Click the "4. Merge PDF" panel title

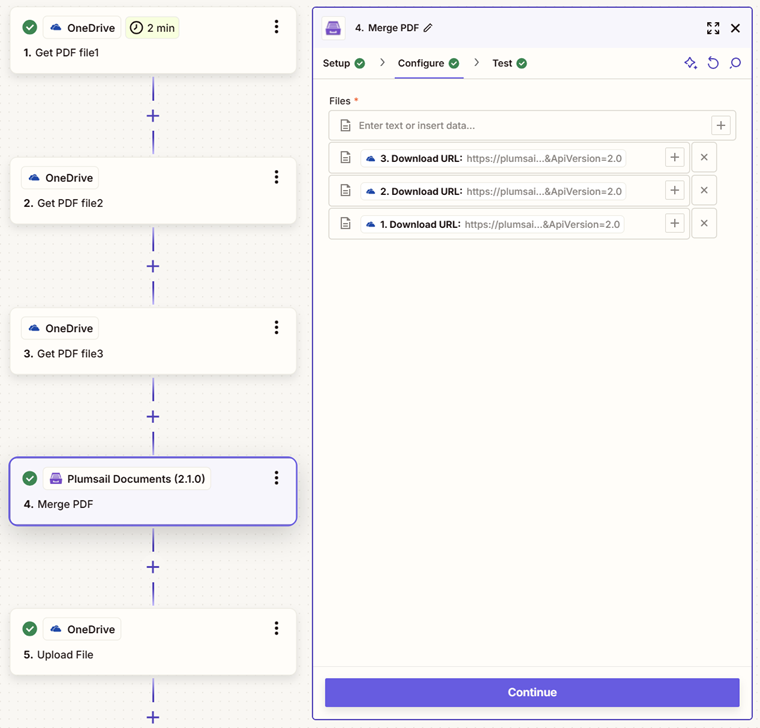coord(386,28)
